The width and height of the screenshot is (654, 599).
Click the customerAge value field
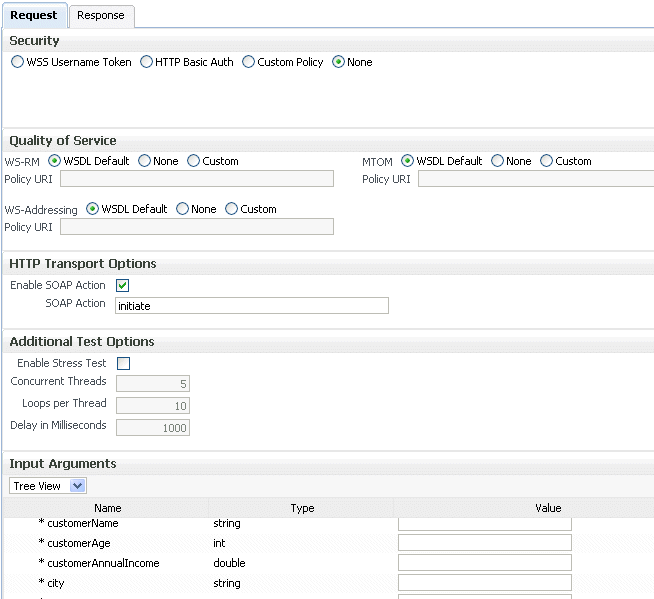485,543
